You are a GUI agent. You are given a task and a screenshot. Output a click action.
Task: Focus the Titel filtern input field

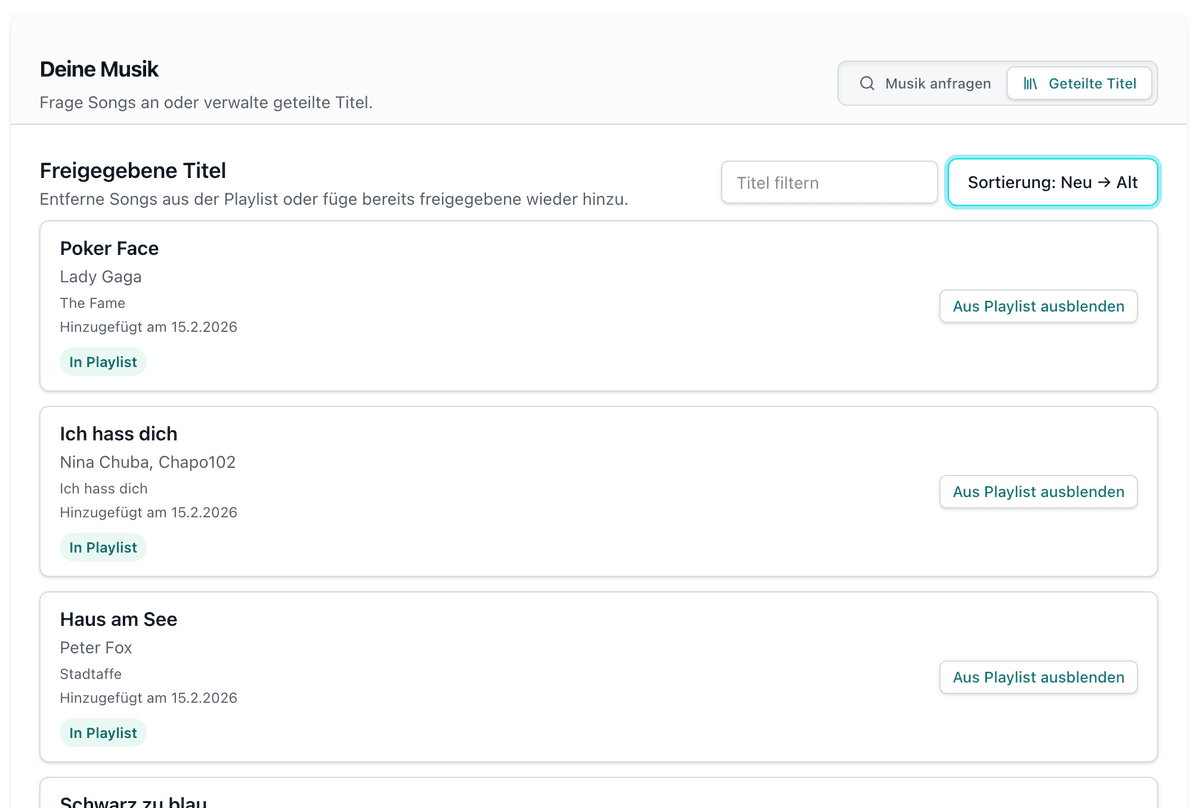pos(829,183)
